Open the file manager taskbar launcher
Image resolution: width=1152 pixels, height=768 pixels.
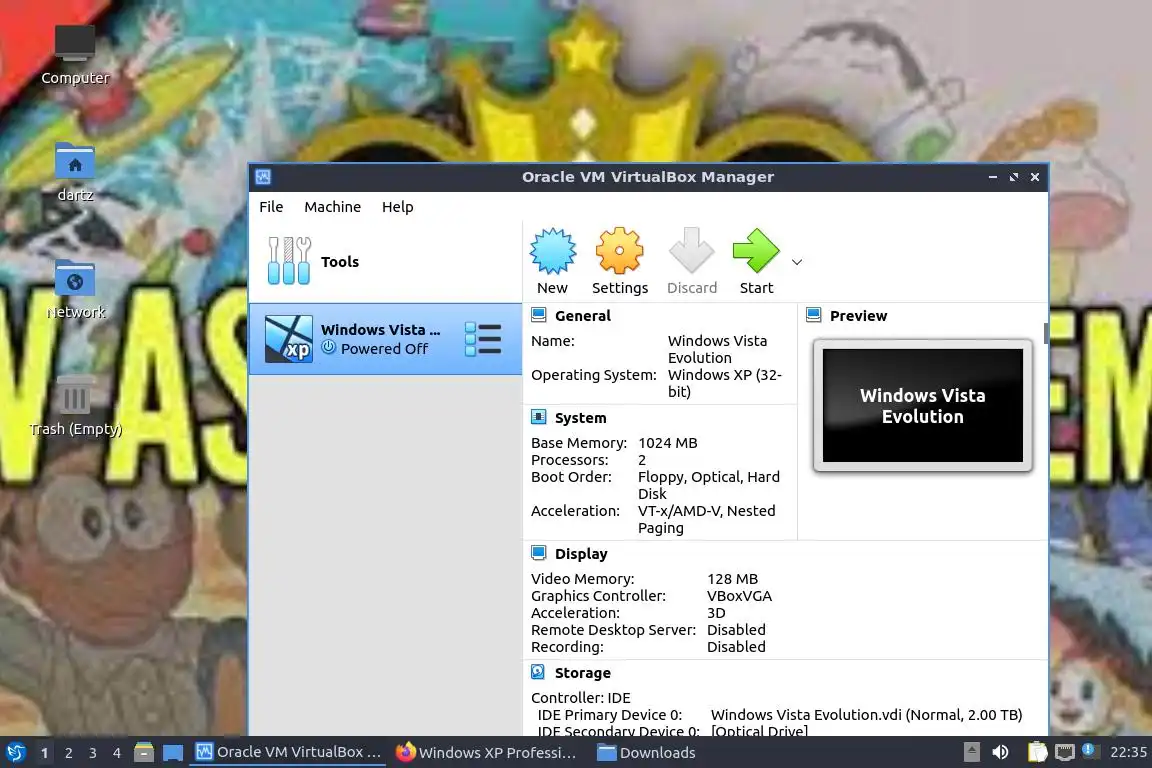click(144, 753)
